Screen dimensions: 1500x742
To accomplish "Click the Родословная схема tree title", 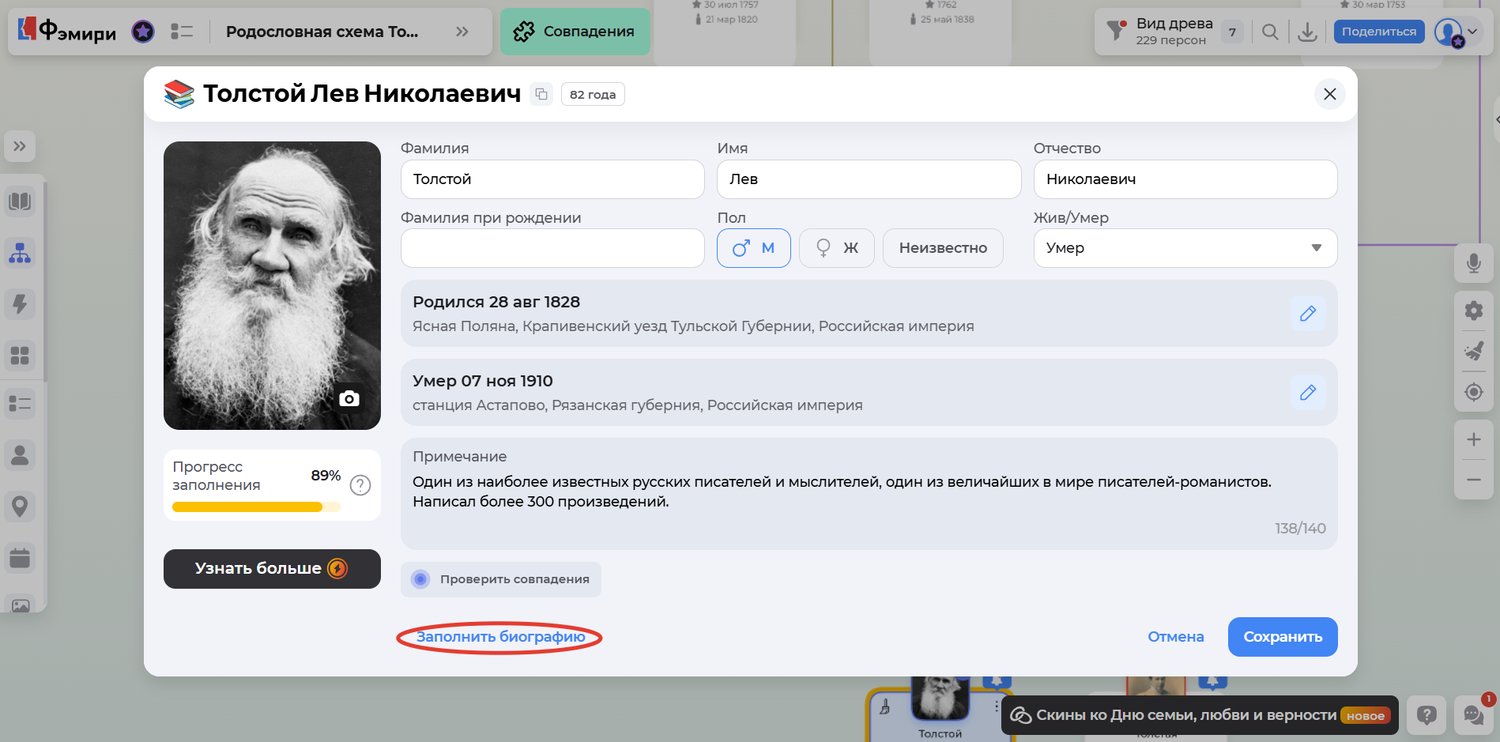I will pos(322,32).
